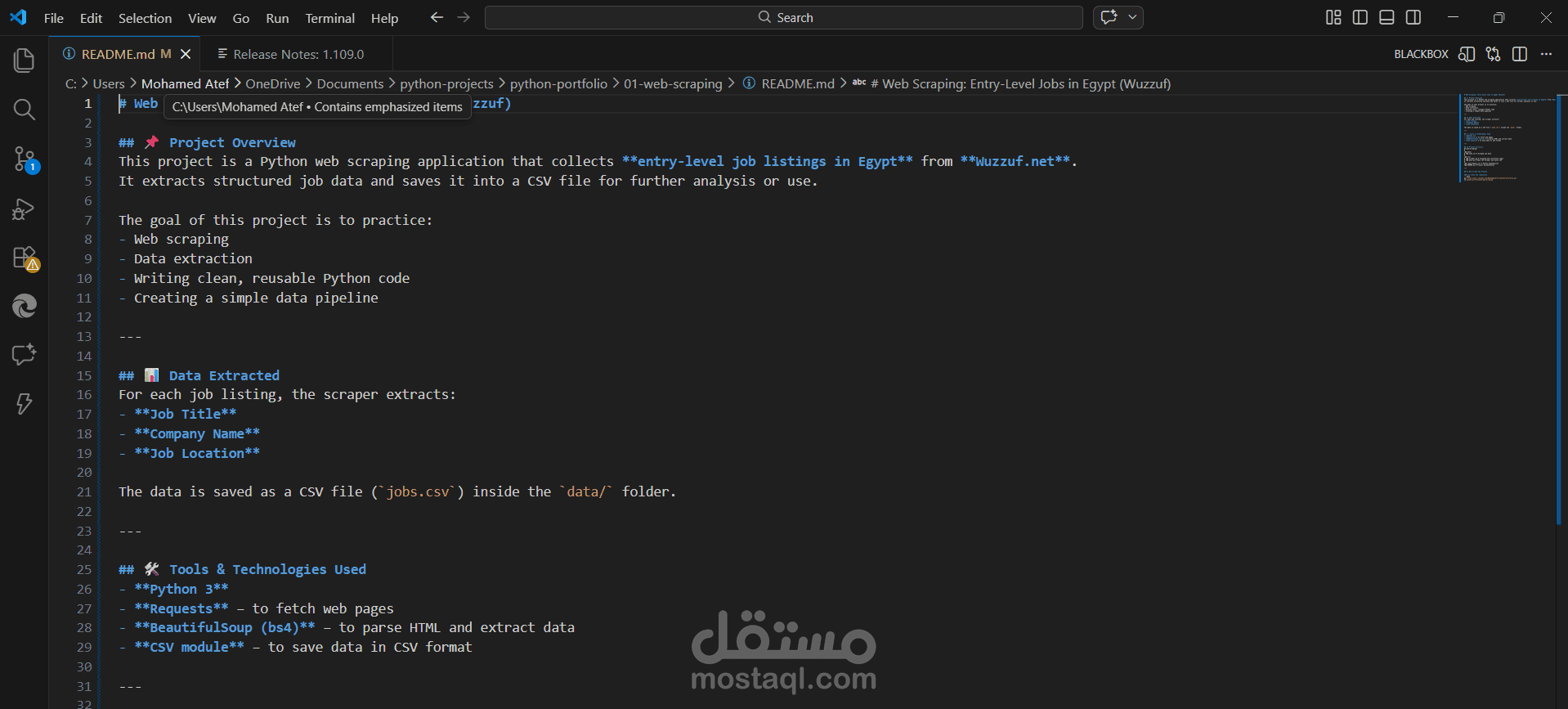Viewport: 1568px width, 709px height.
Task: Click the **Wuzzuf.net** bold text
Action: (1015, 161)
